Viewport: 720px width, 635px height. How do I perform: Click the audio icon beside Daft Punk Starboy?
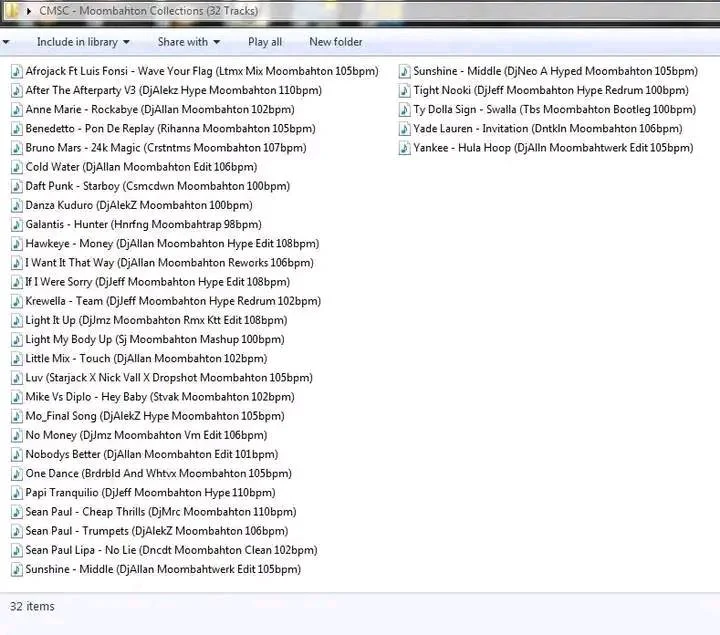[x=17, y=186]
